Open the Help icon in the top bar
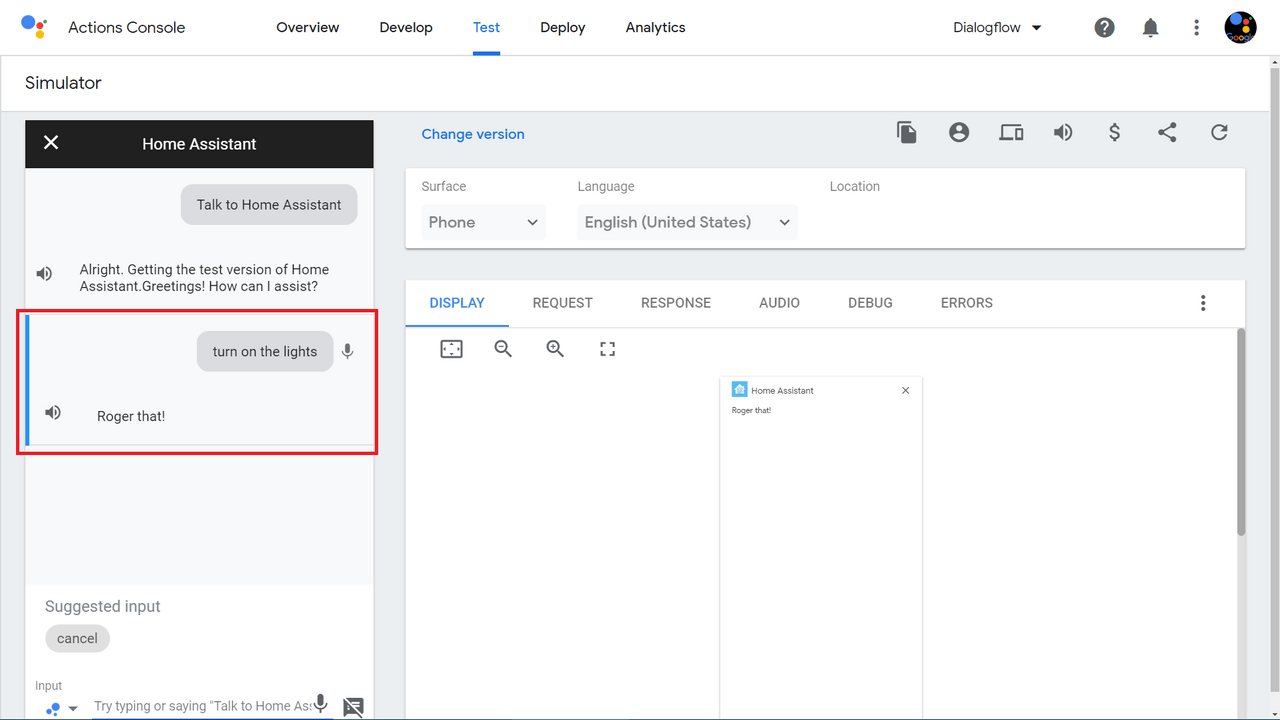The width and height of the screenshot is (1280, 720). tap(1105, 28)
